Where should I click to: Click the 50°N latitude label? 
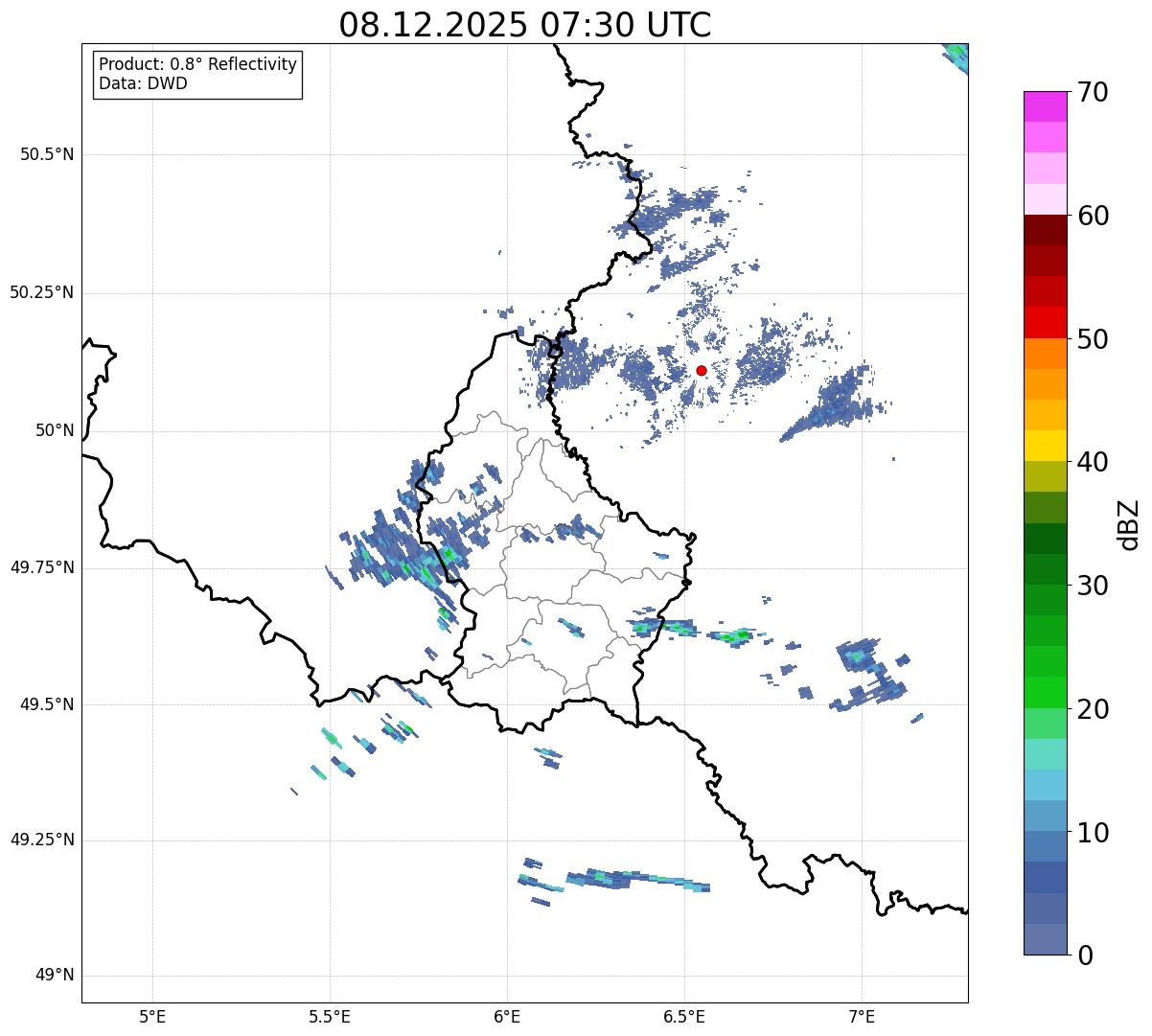[x=56, y=430]
